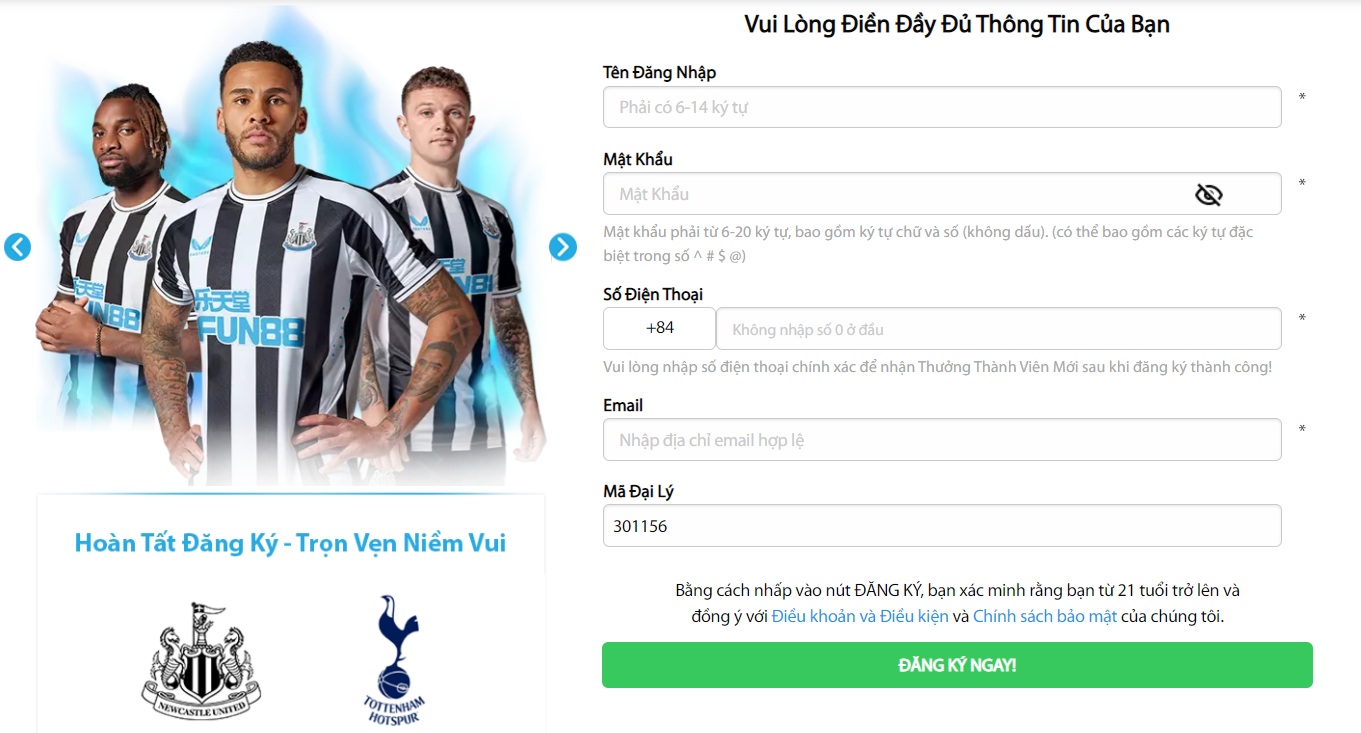
Task: Click the FUN88 logo on center jersey
Action: tap(248, 316)
